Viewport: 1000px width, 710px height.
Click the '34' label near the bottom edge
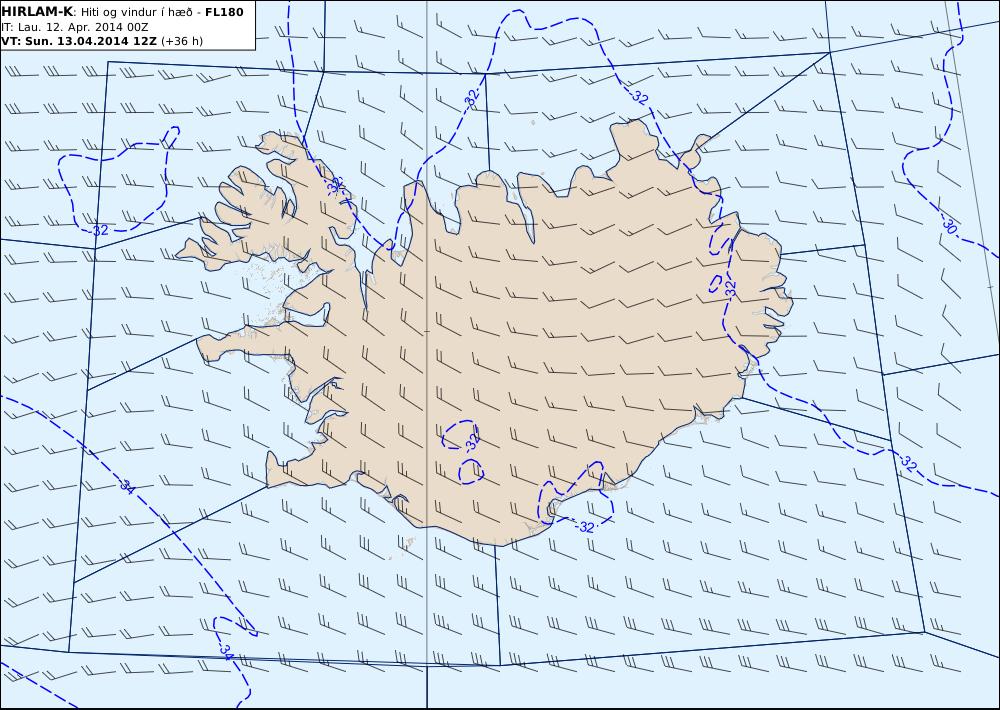pos(226,651)
